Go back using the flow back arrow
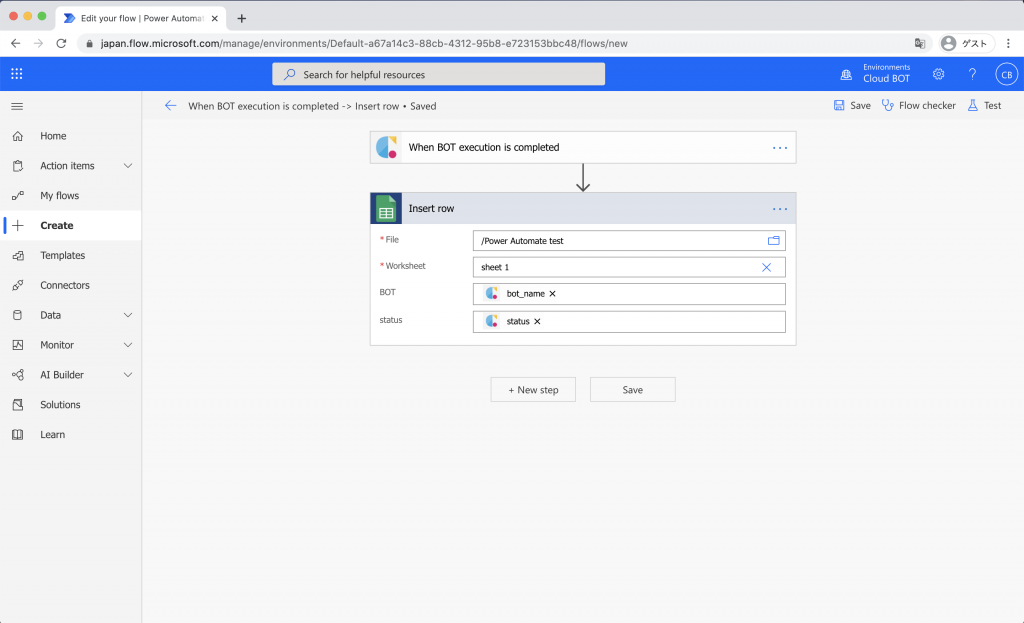The image size is (1024, 623). [170, 105]
